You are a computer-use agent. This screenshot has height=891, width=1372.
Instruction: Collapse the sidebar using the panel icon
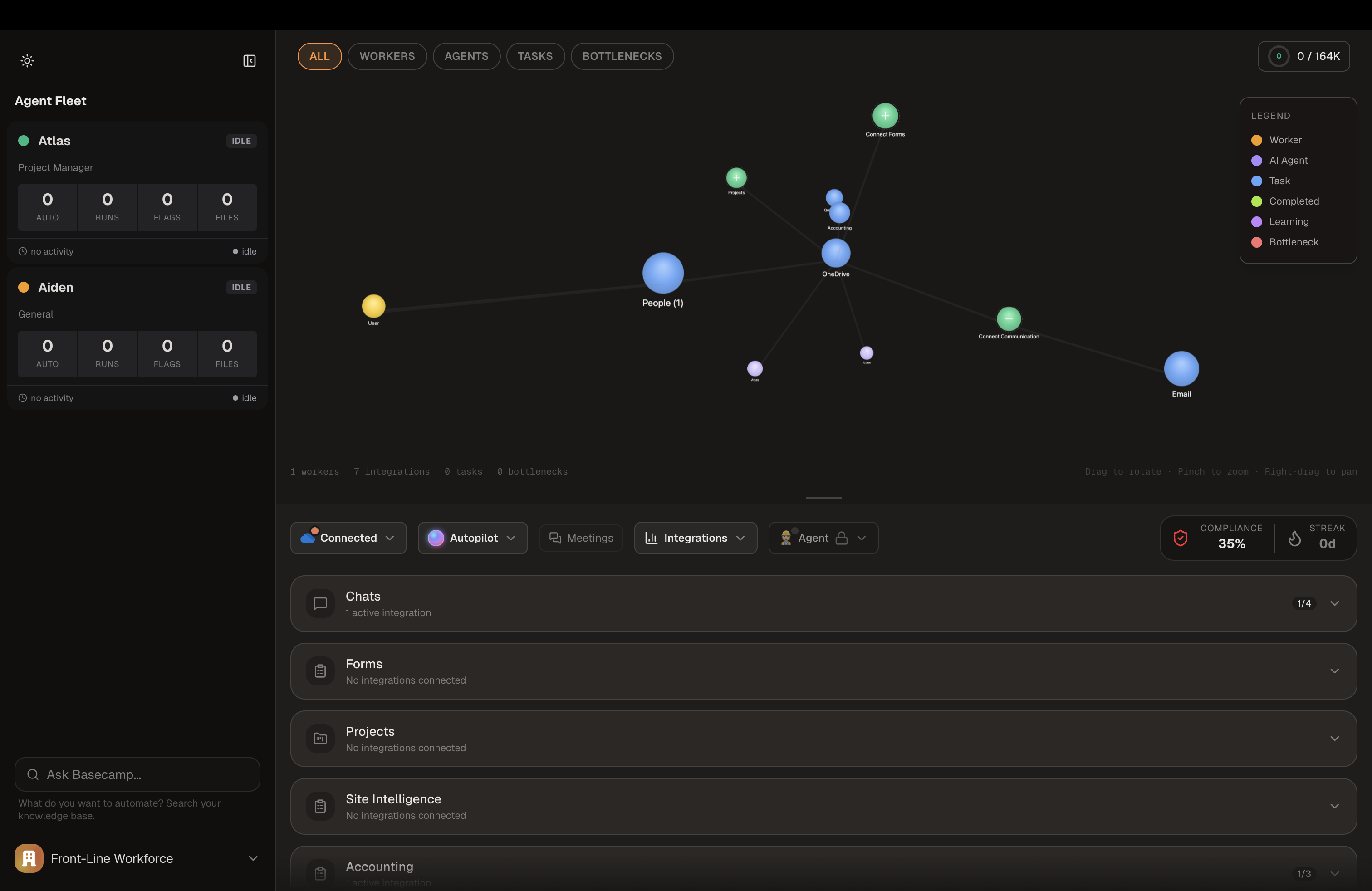point(249,60)
